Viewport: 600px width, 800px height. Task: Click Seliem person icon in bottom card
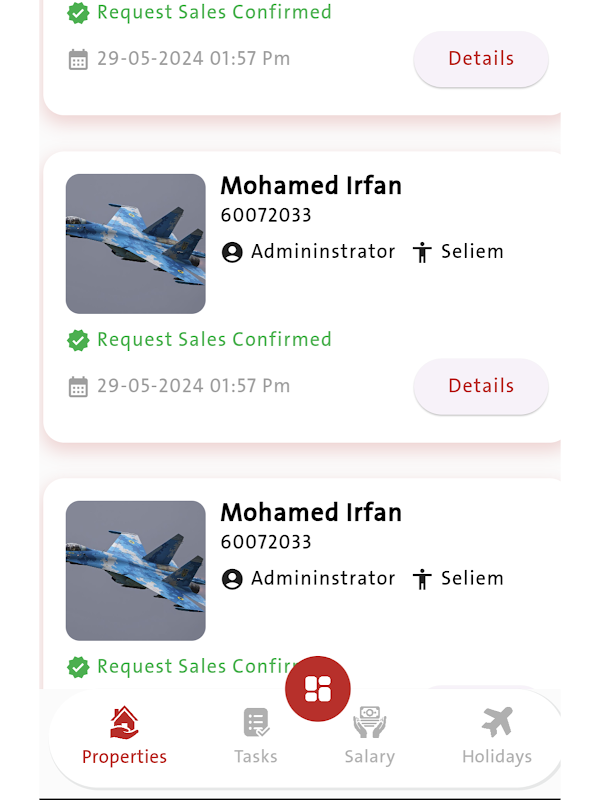click(x=422, y=579)
